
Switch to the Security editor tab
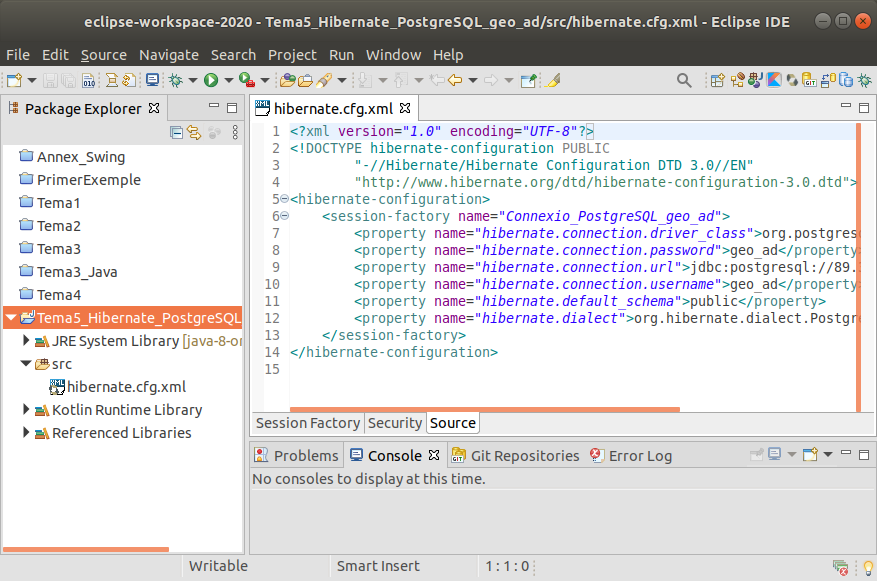[x=395, y=423]
